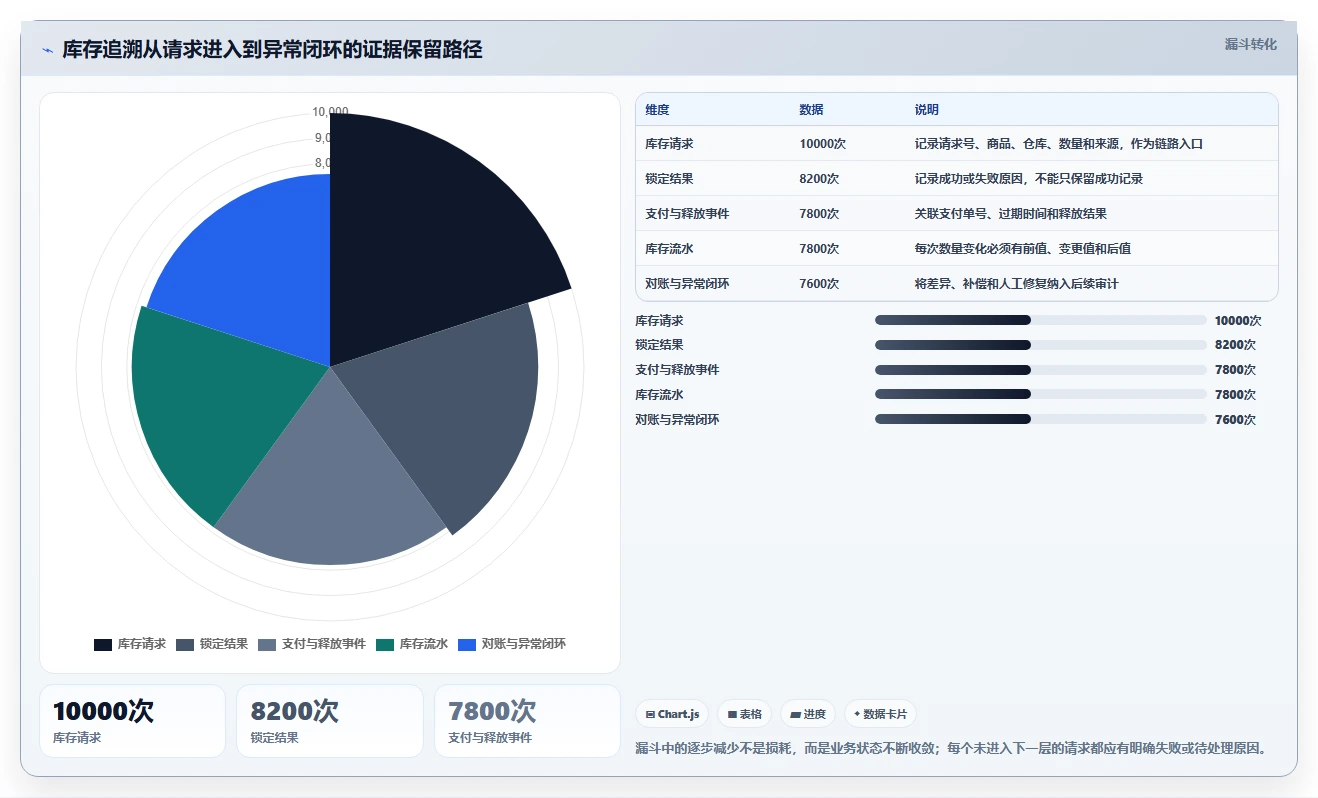Click the 说明 column header
1318x798 pixels.
(x=927, y=110)
